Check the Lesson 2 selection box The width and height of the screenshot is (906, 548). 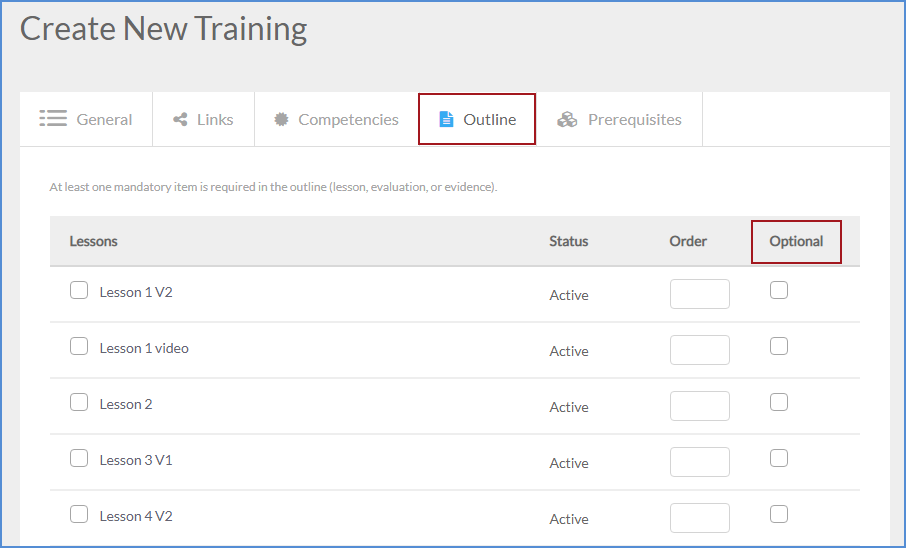(79, 403)
